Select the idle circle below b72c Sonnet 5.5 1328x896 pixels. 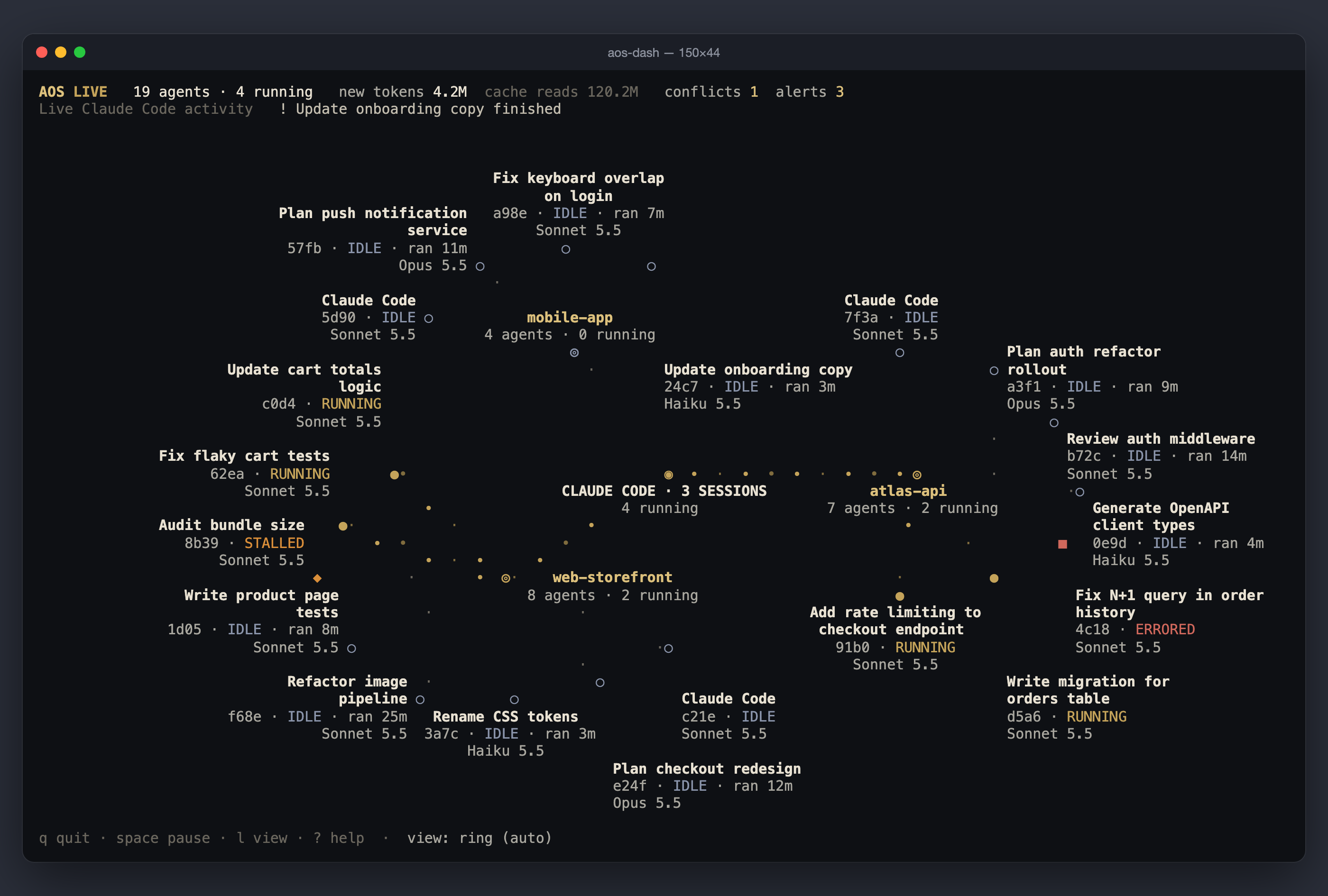pyautogui.click(x=1079, y=492)
